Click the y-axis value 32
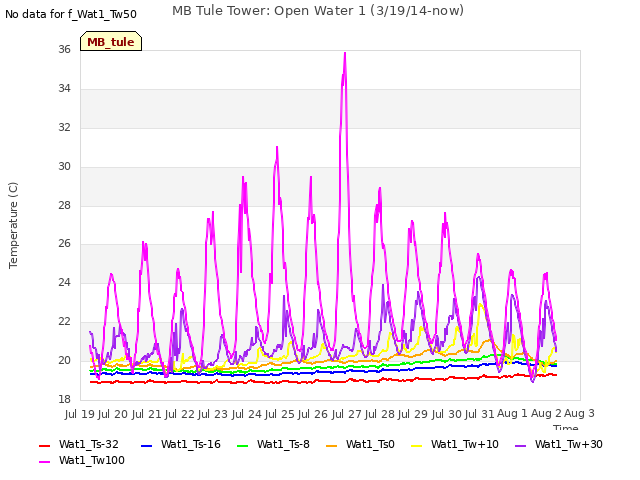 coord(64,128)
